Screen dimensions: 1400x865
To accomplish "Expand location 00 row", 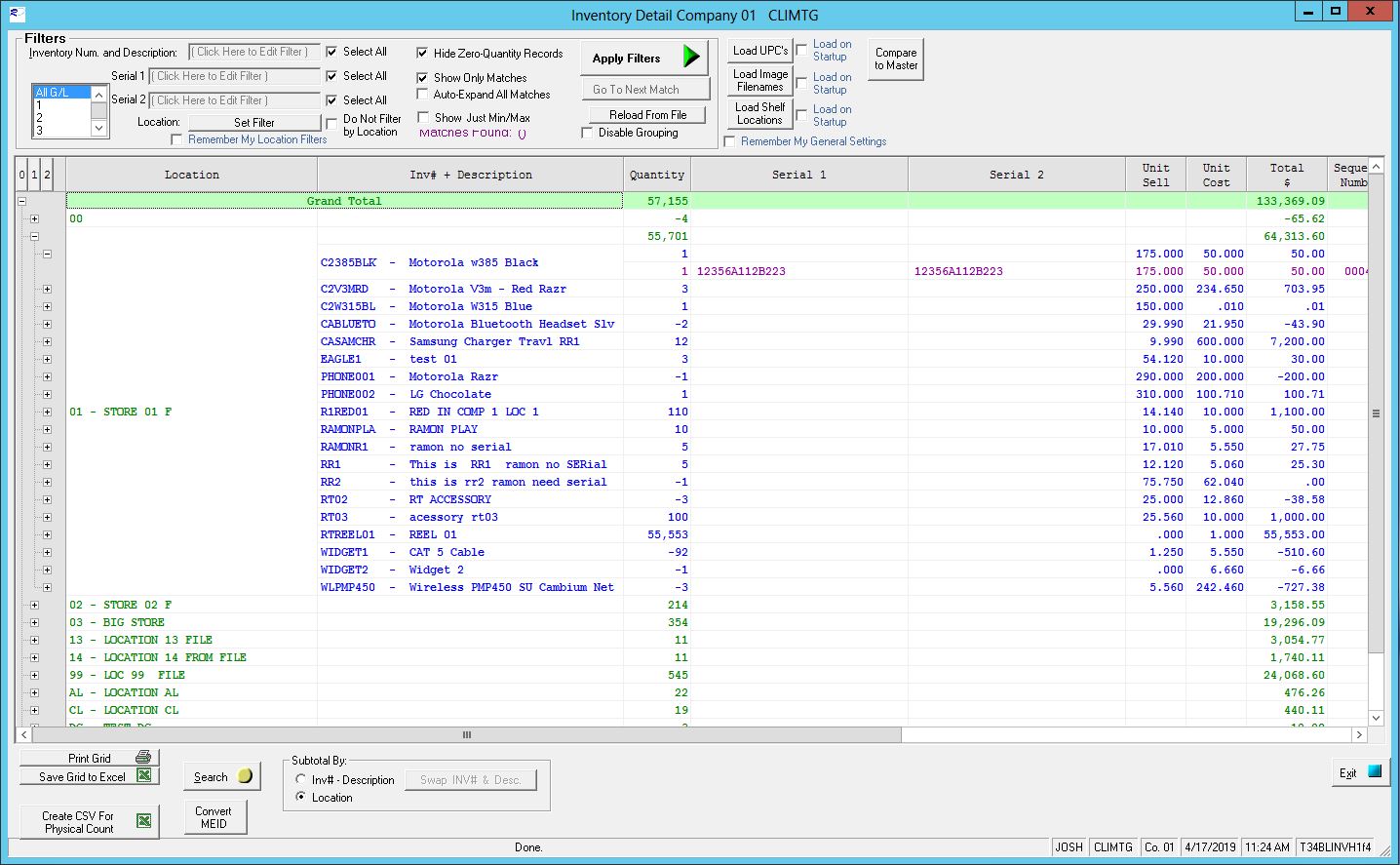I will click(x=34, y=218).
